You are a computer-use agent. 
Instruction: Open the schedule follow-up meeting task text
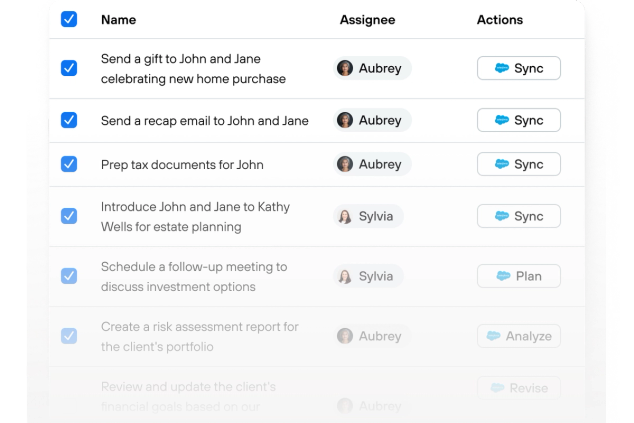point(193,277)
